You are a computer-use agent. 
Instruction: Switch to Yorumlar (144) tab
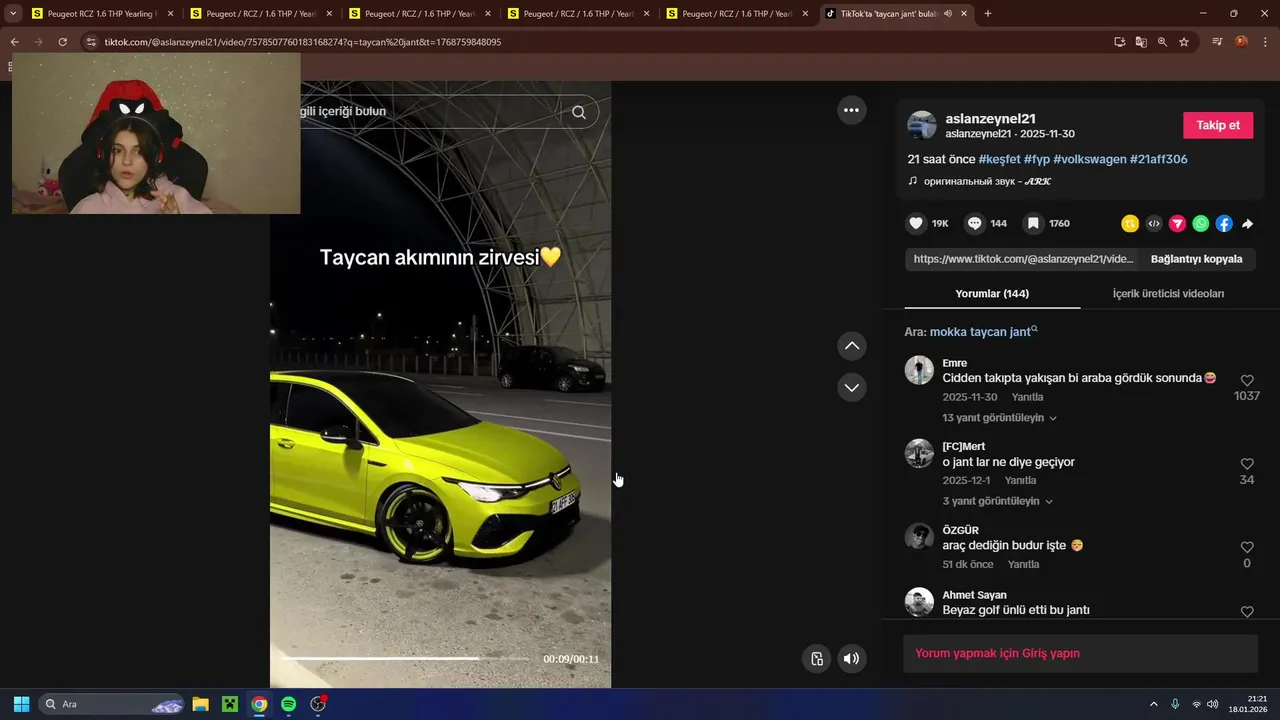pyautogui.click(x=992, y=293)
